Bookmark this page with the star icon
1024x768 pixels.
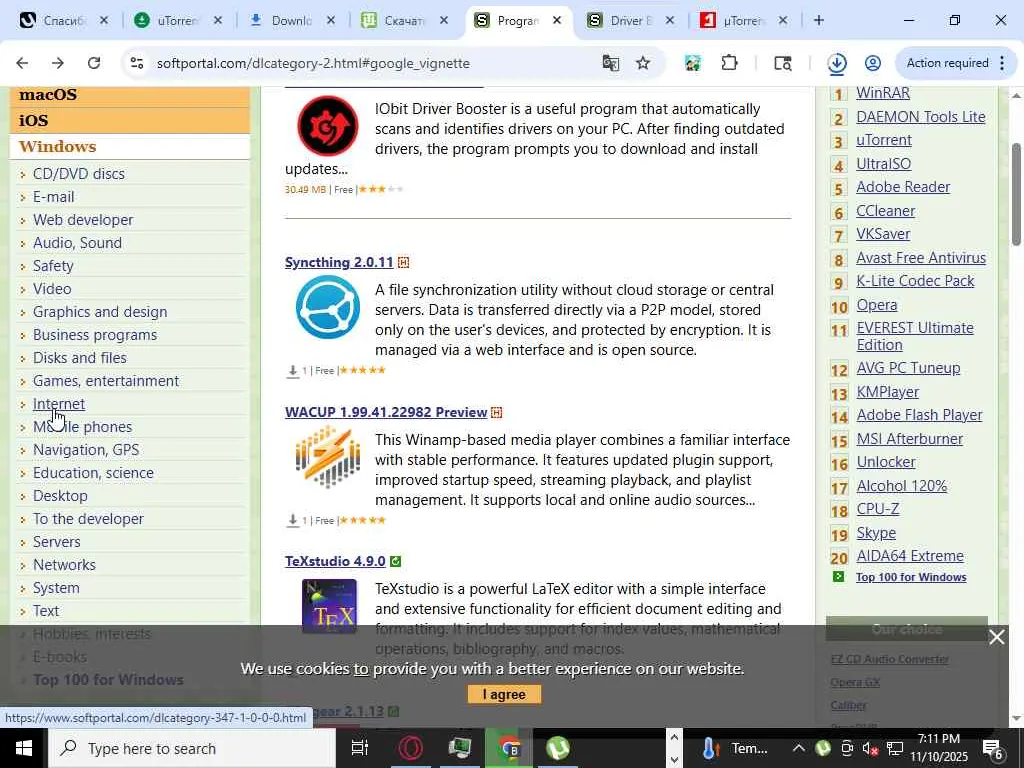coord(643,63)
